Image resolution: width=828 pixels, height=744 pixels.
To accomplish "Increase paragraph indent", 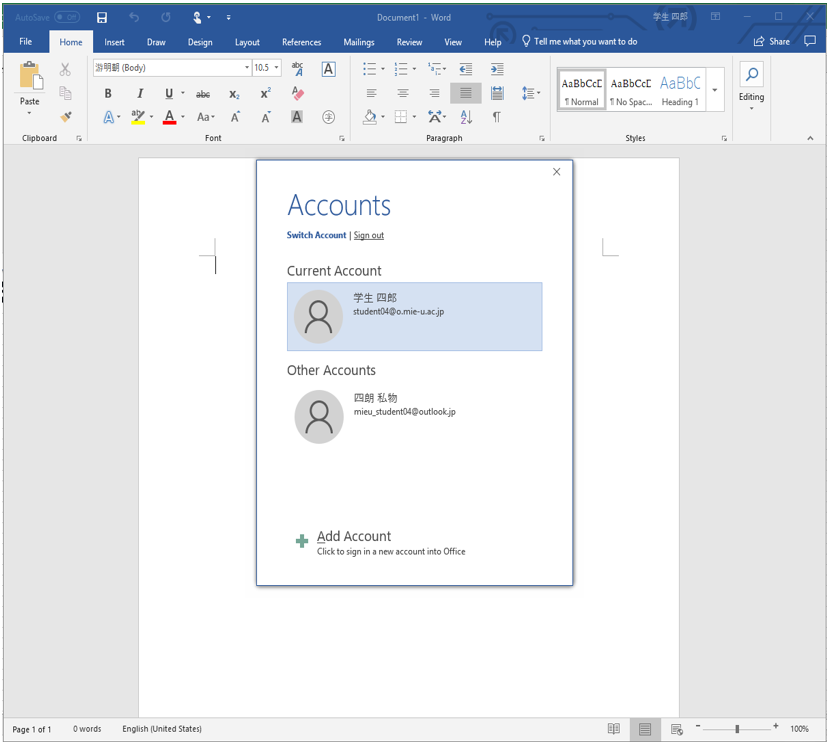I will (497, 69).
